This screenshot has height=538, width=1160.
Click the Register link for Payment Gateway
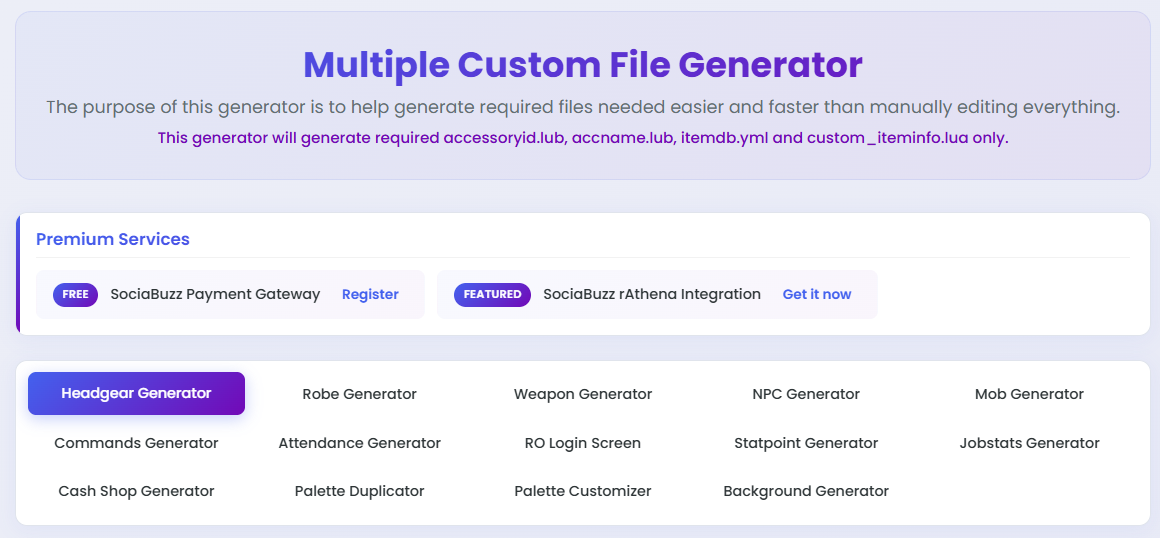(370, 295)
